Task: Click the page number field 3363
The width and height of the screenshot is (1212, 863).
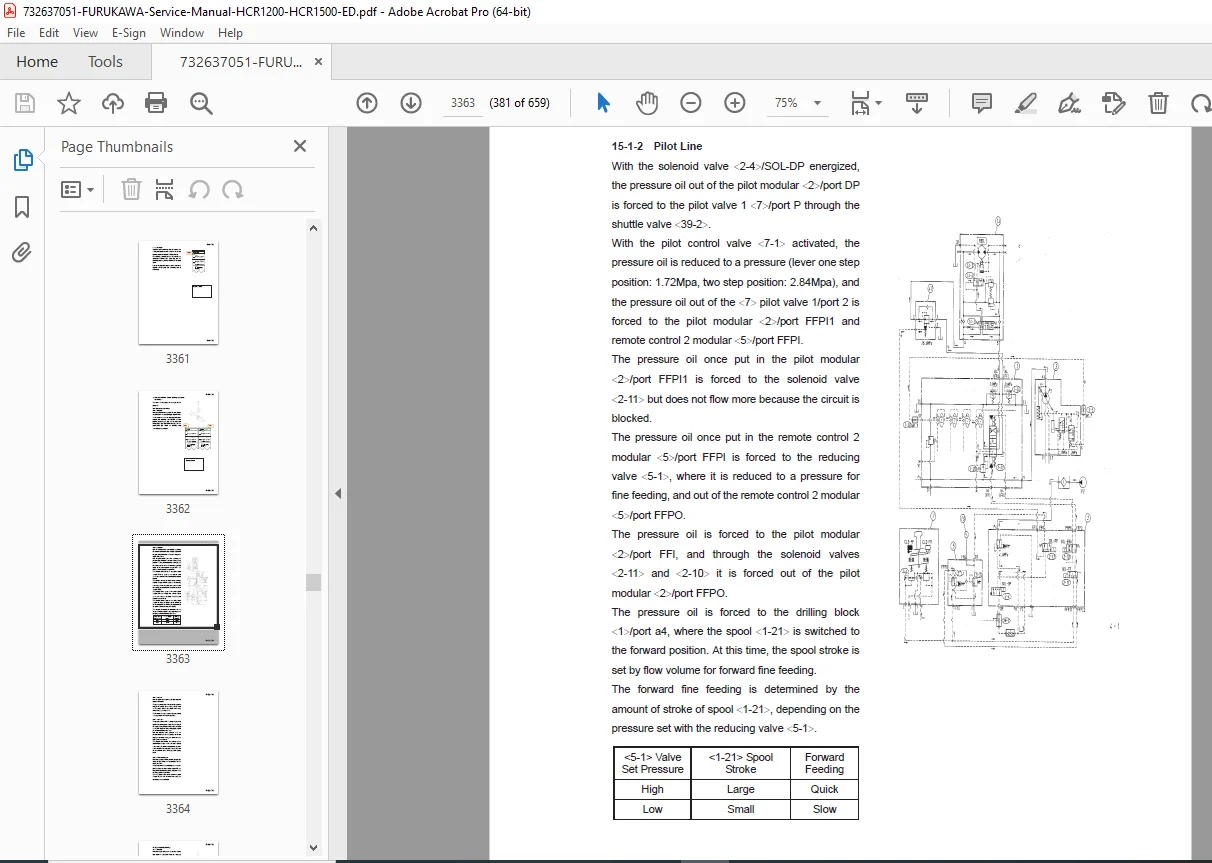Action: pos(463,103)
